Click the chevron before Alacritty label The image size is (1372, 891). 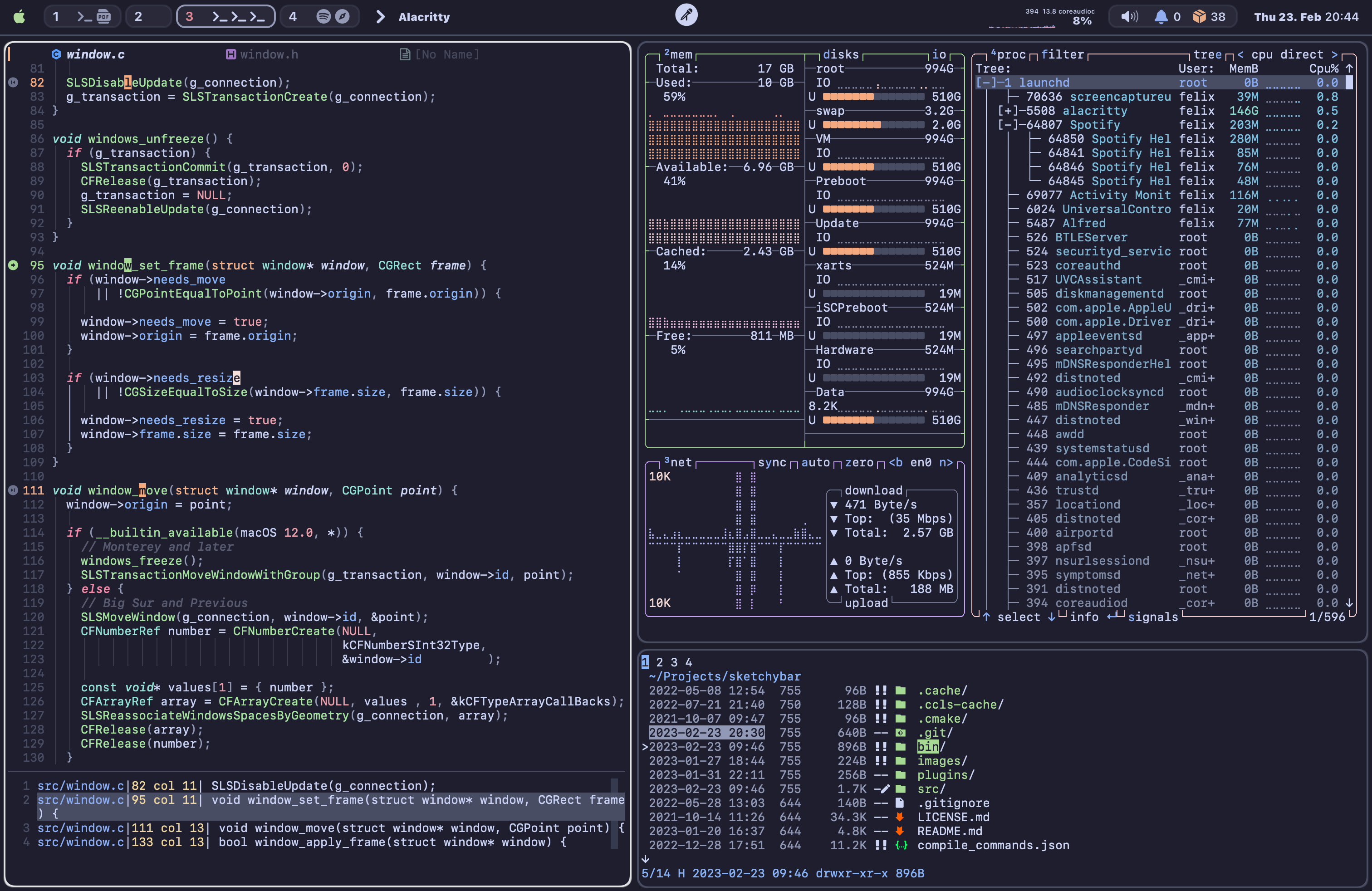[x=380, y=17]
